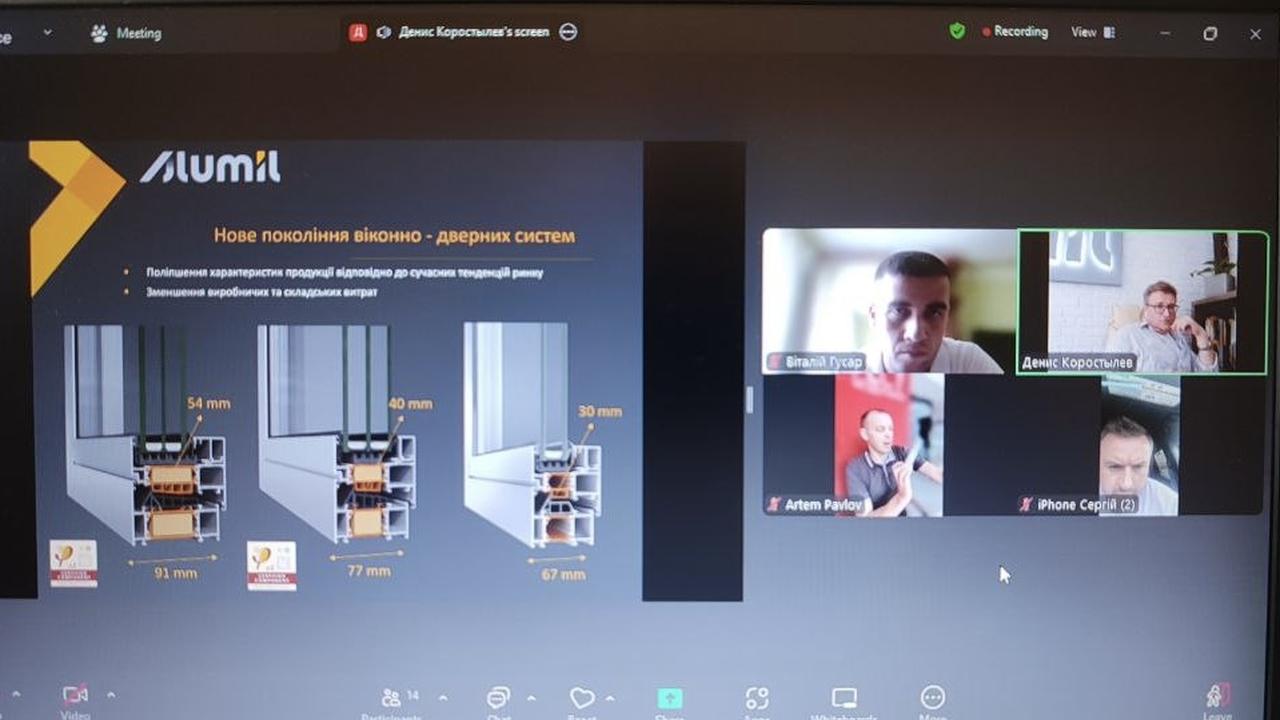The height and width of the screenshot is (720, 1280).
Task: Click the '54 mm' label on slide
Action: click(209, 404)
